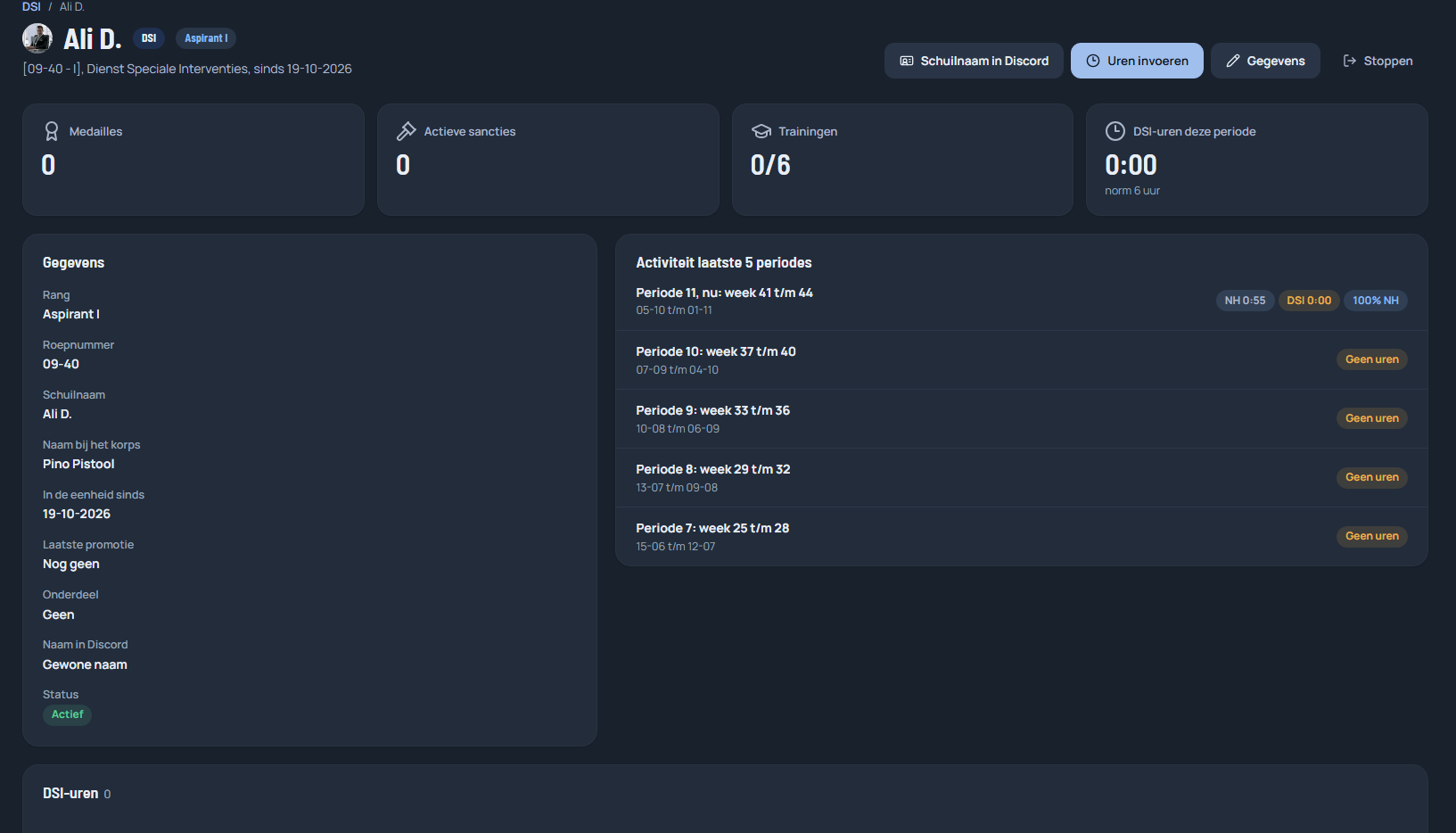Viewport: 1456px width, 833px height.
Task: Click the exit icon next to Stoppen
Action: [x=1350, y=61]
